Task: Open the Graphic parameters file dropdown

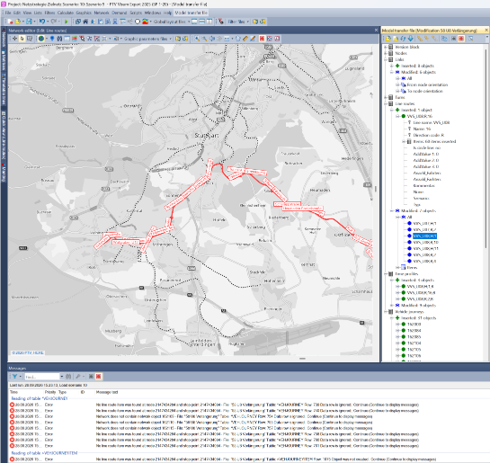Action: tap(170, 39)
